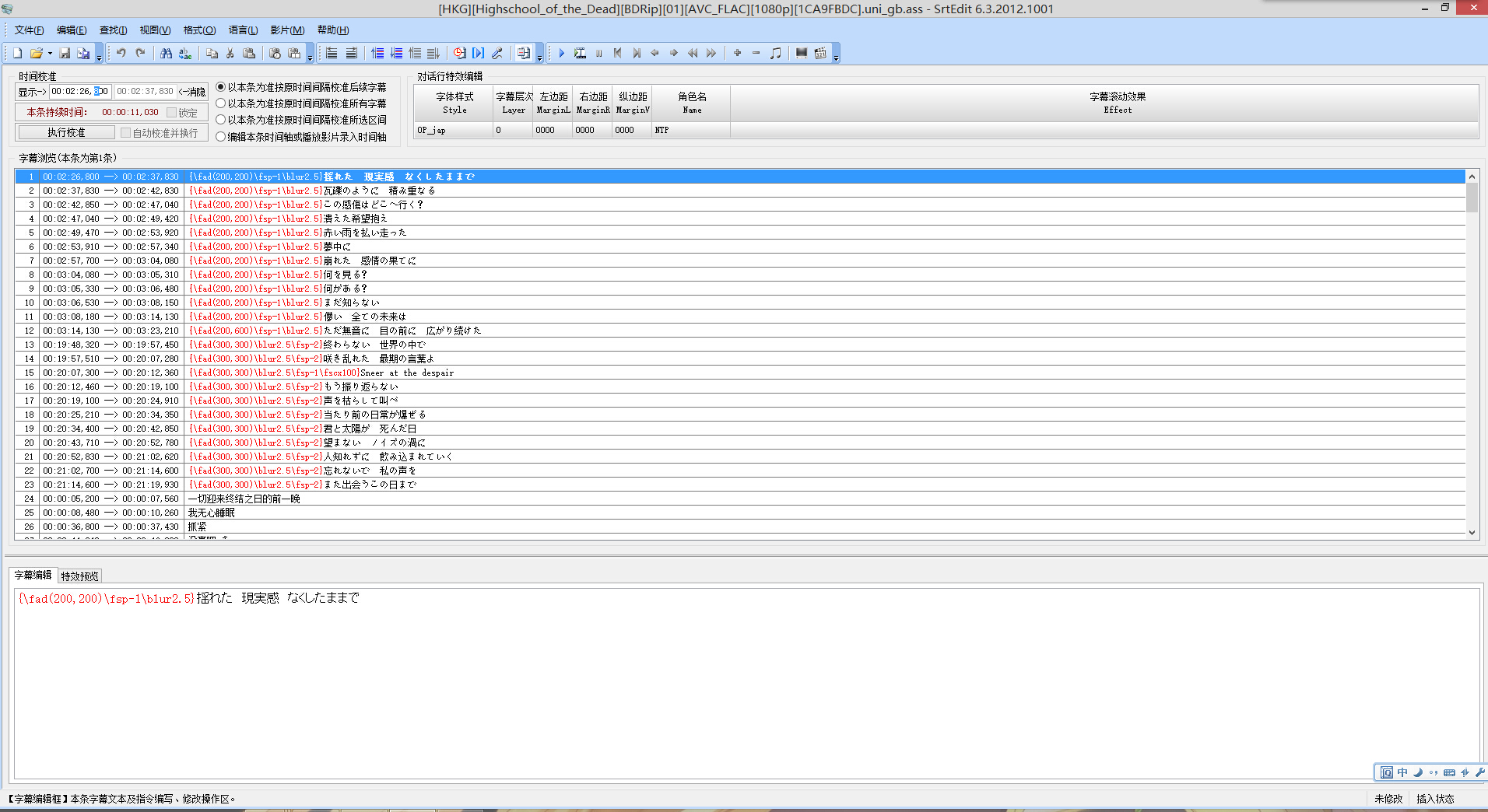Click the plus toolbar icon

click(737, 53)
